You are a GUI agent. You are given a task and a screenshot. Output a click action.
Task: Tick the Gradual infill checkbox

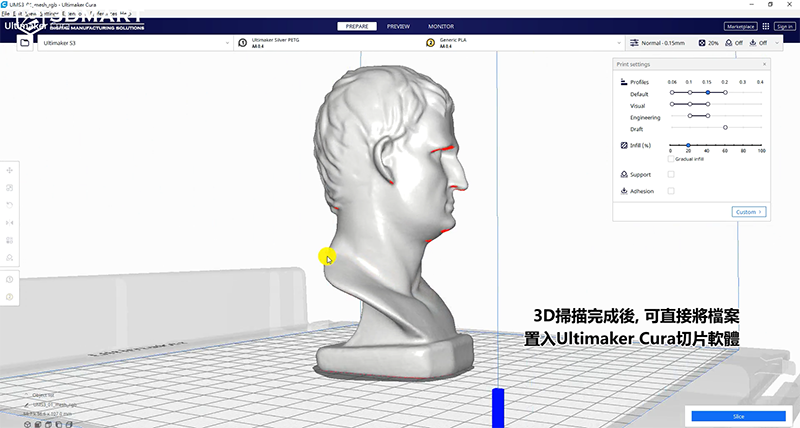(x=670, y=158)
